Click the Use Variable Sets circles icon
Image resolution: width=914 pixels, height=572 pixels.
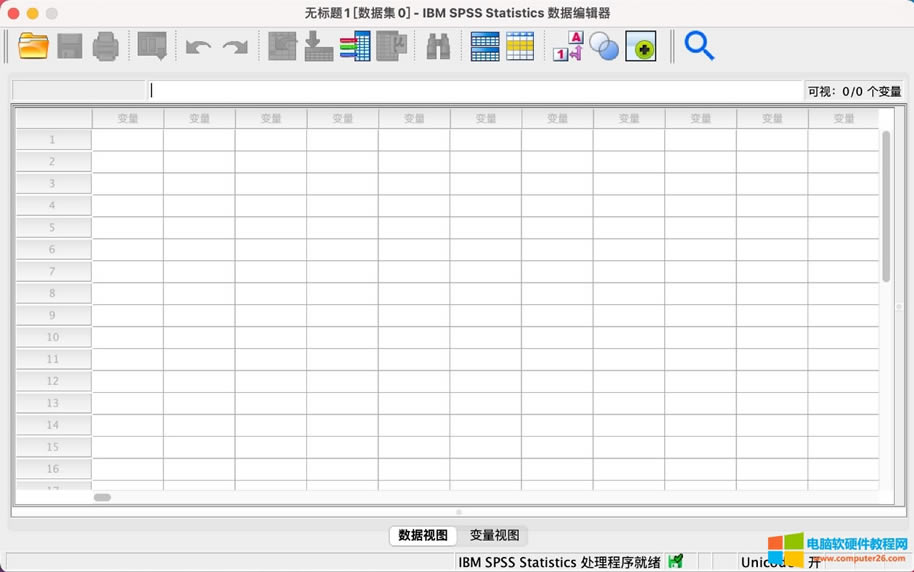tap(604, 46)
